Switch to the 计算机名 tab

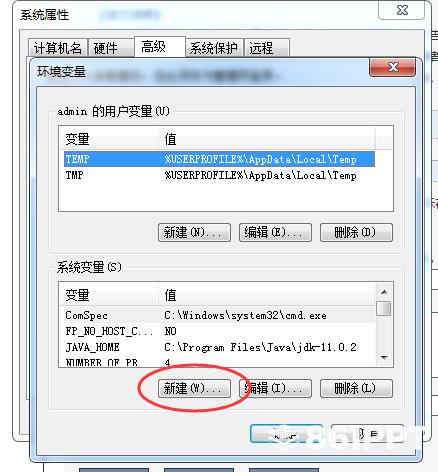[x=58, y=48]
